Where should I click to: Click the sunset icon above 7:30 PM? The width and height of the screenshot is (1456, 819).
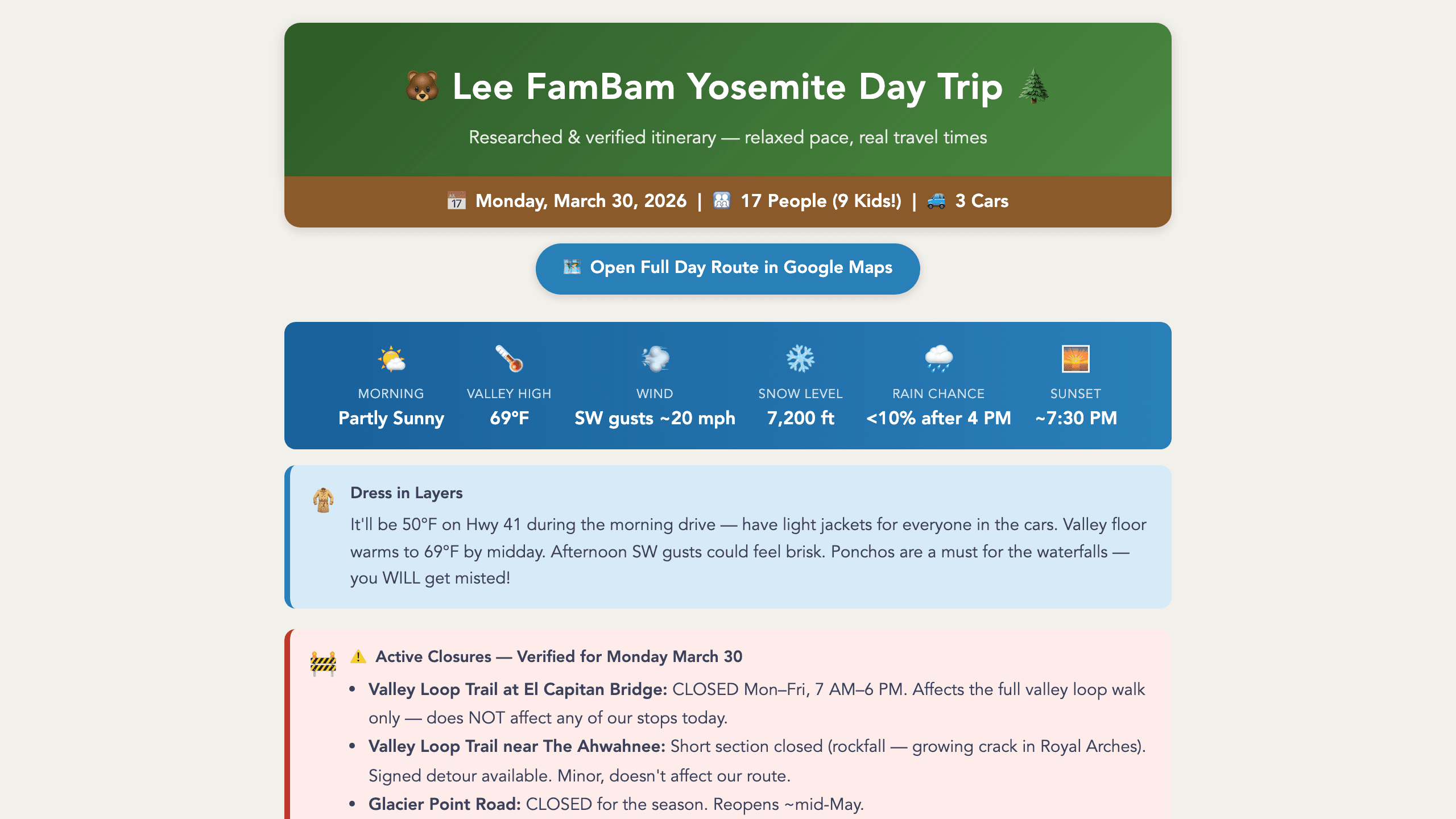point(1075,357)
